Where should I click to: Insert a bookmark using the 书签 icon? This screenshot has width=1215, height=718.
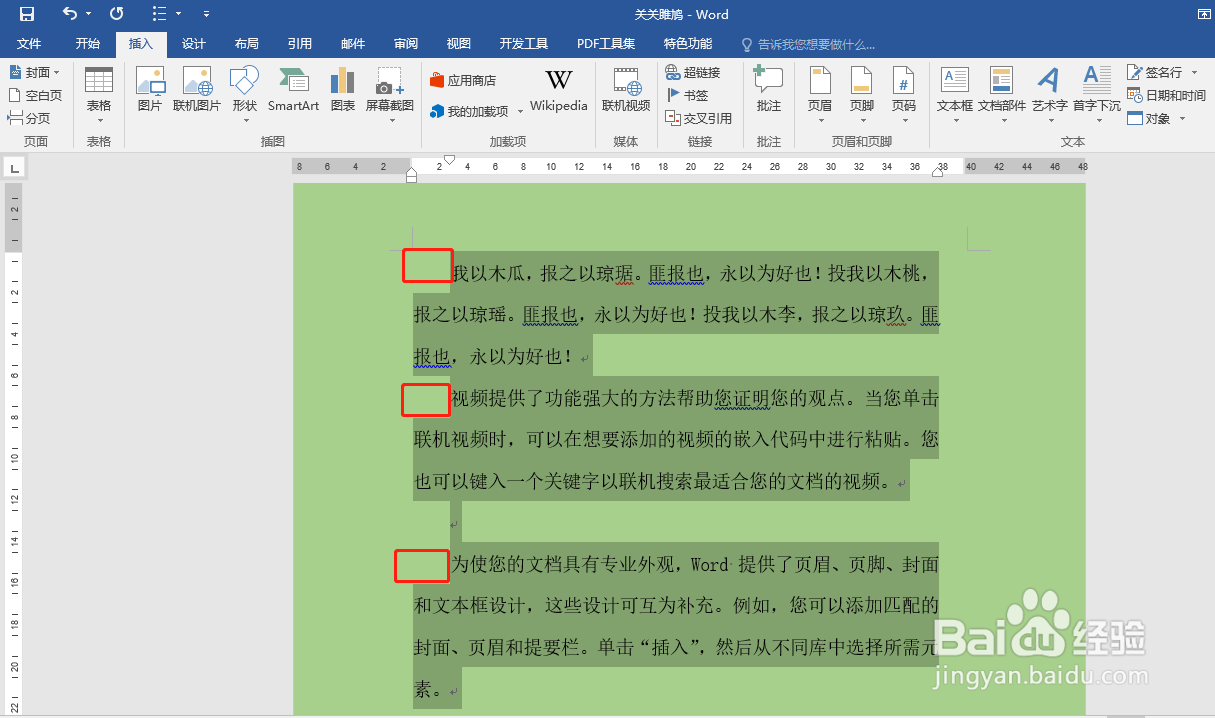tap(691, 95)
